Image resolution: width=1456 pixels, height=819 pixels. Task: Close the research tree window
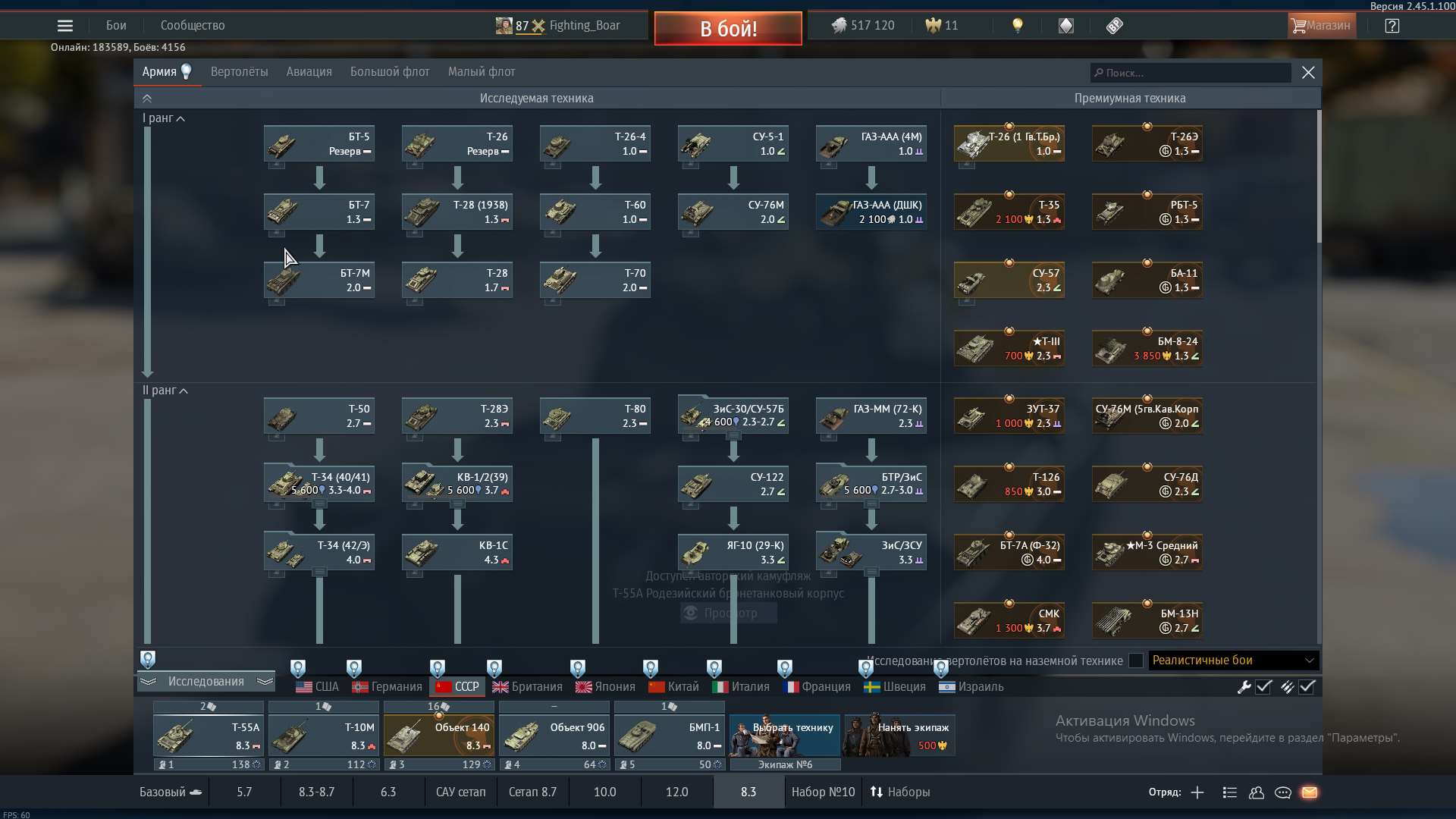(x=1308, y=73)
